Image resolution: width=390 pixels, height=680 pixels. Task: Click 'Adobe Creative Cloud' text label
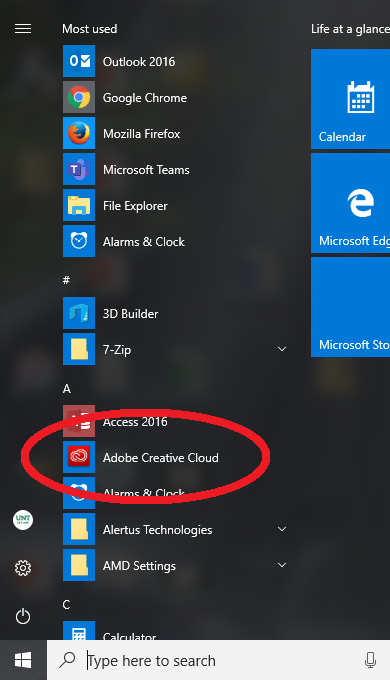click(x=161, y=458)
